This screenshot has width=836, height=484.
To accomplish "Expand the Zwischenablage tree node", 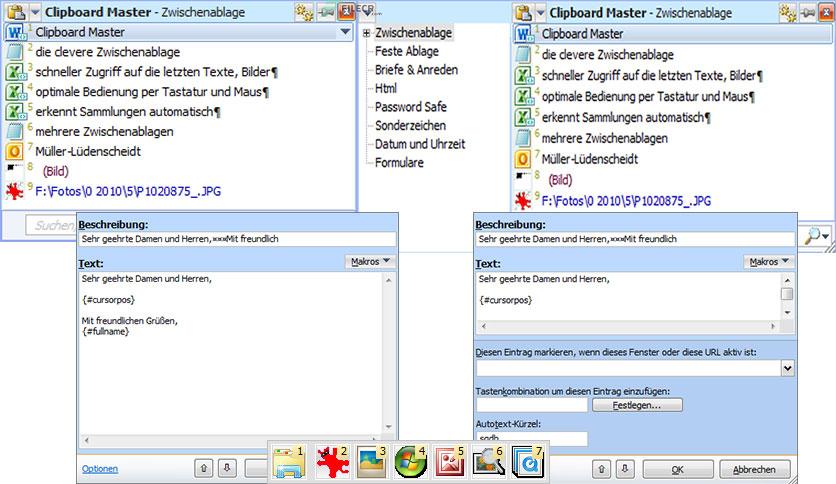I will click(366, 33).
